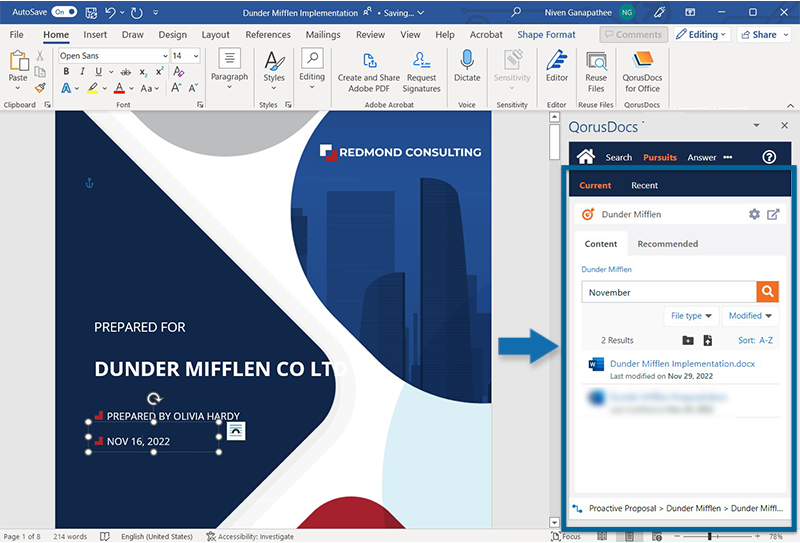Open the File type filter dropdown

(x=691, y=316)
